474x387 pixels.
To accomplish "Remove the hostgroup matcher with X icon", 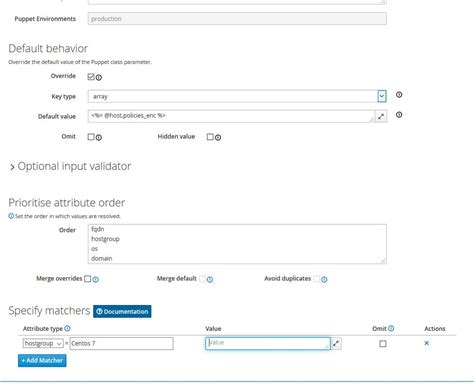I will [x=426, y=343].
